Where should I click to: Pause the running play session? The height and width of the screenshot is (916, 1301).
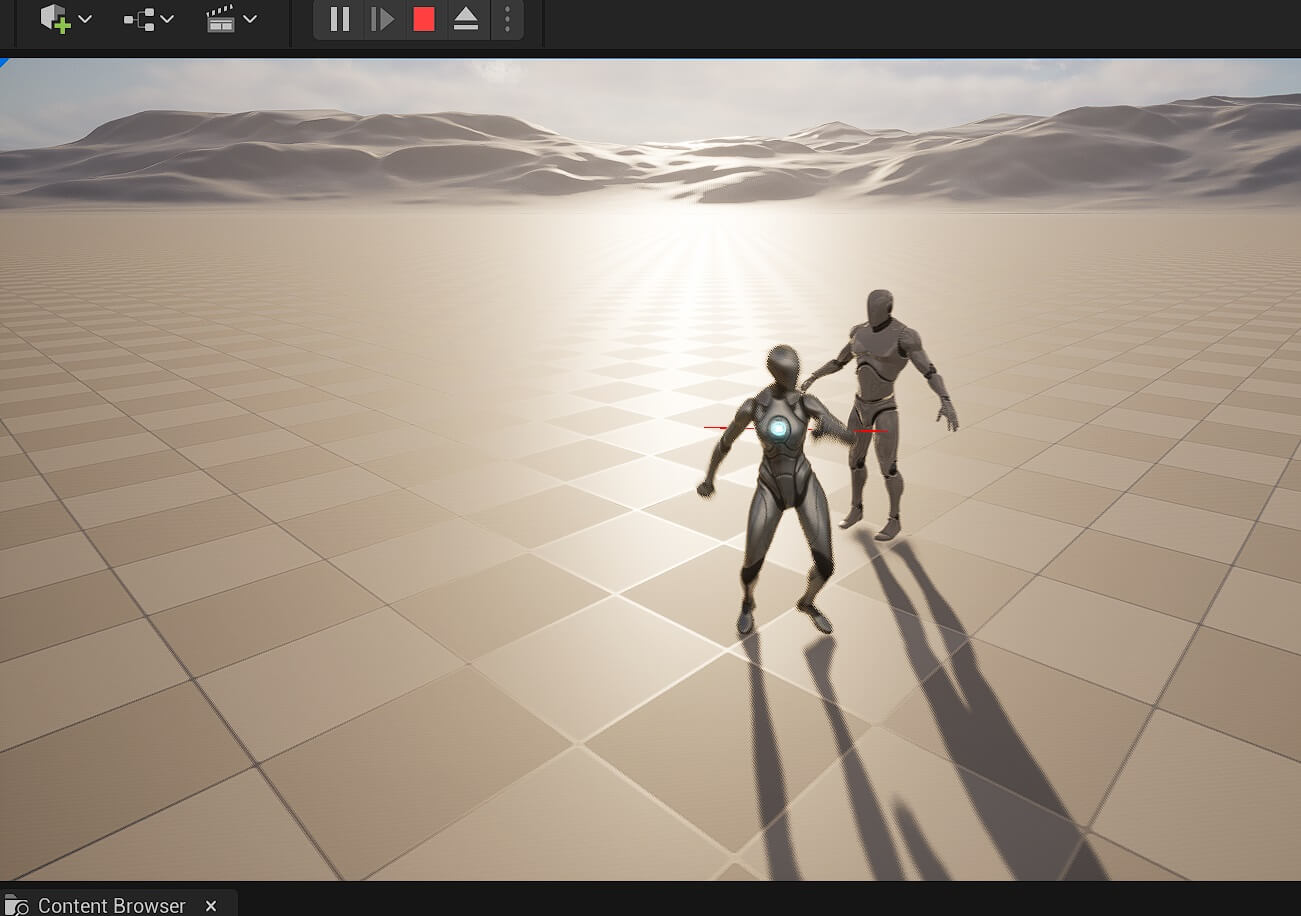340,19
